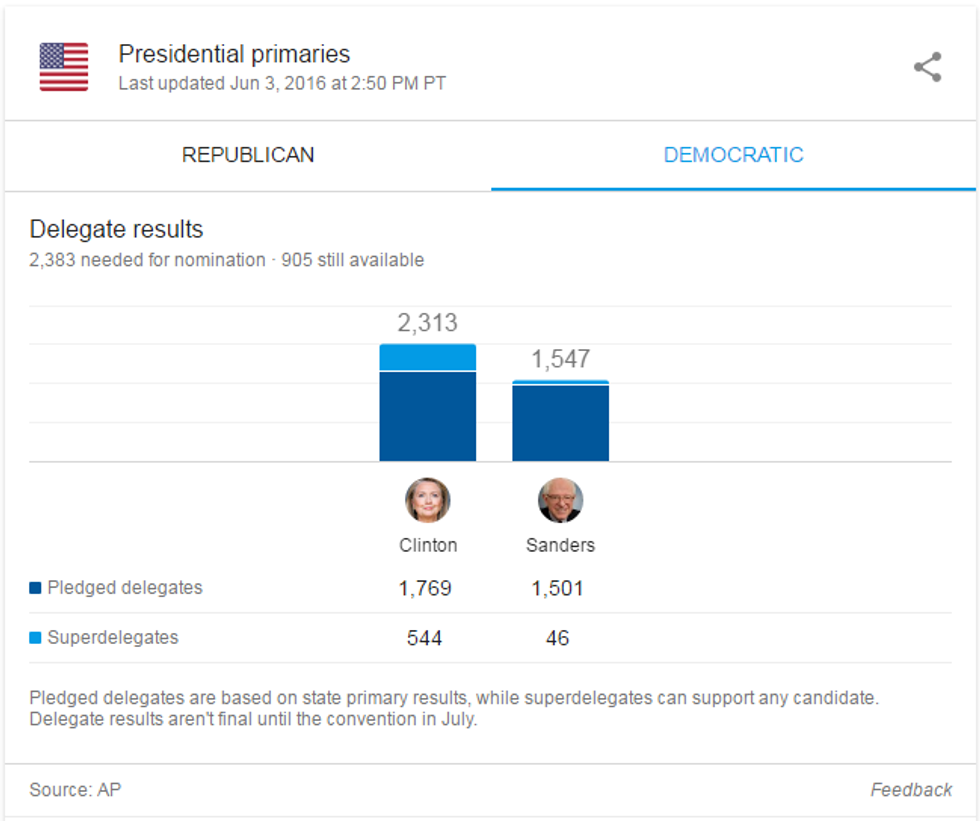Click the Source: AP text
Image resolution: width=980 pixels, height=821 pixels.
tap(75, 790)
